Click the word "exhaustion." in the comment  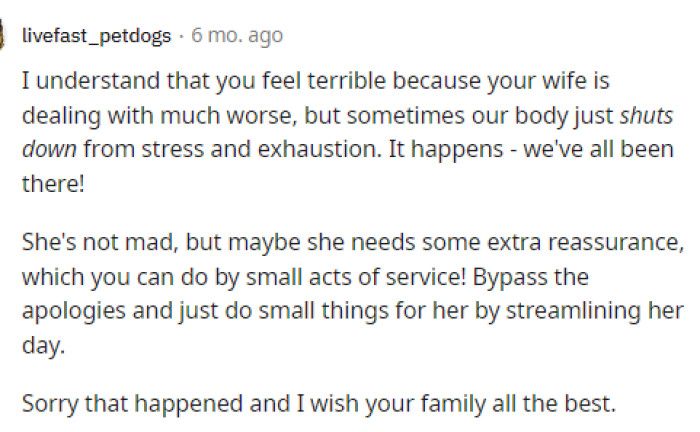point(320,149)
